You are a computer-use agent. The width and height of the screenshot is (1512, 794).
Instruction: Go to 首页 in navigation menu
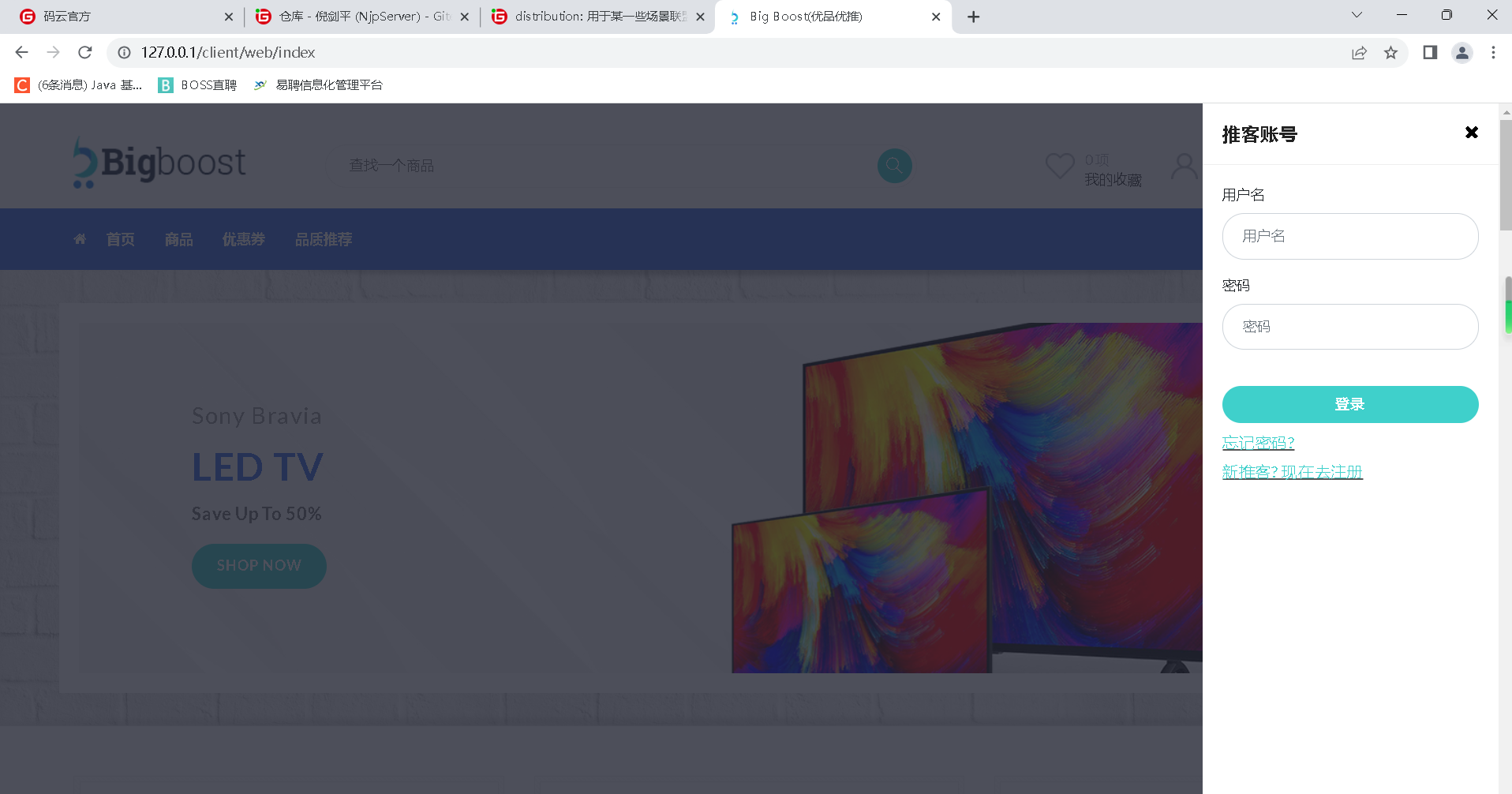pyautogui.click(x=121, y=239)
